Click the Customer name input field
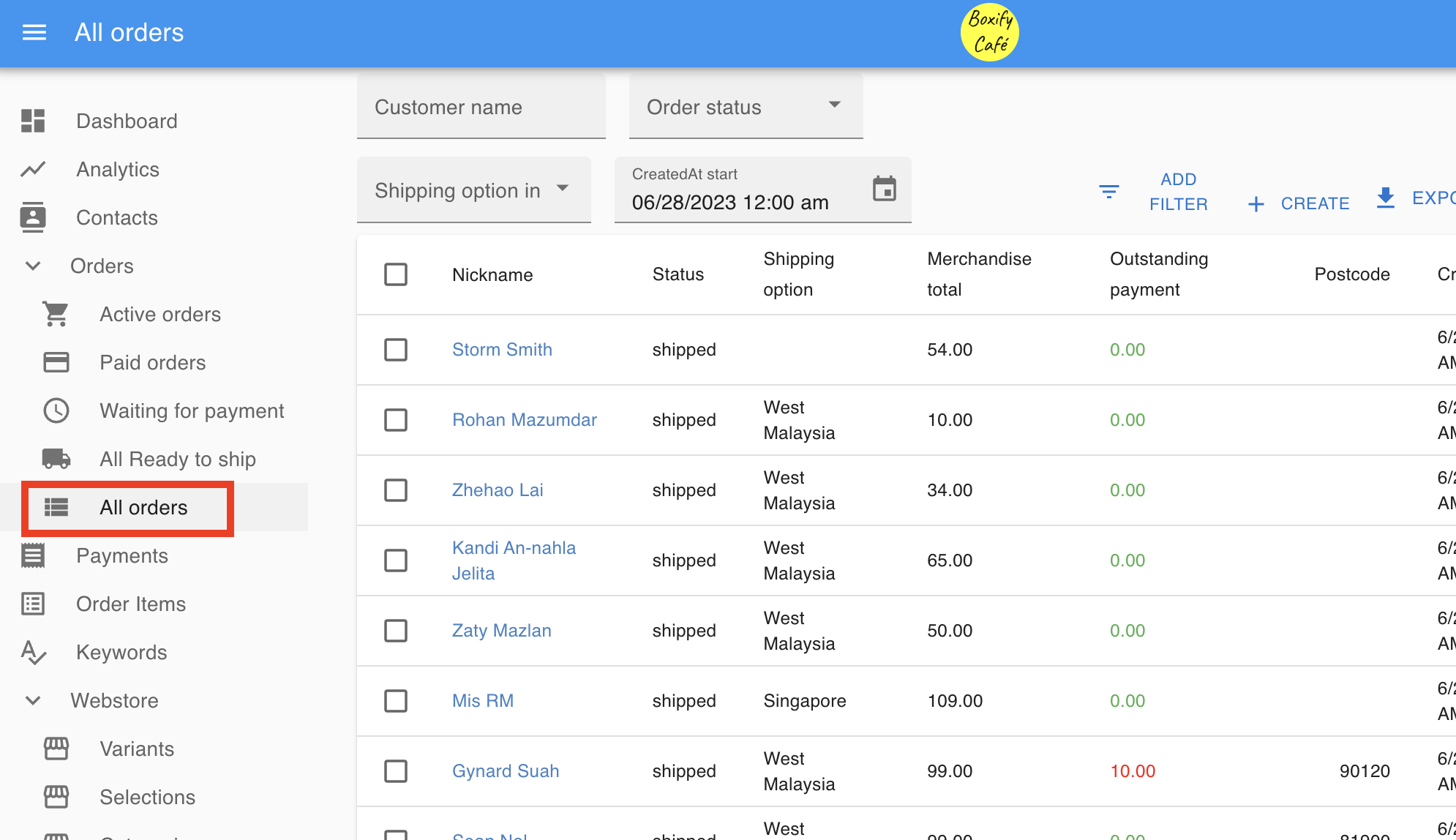The image size is (1456, 840). 481,107
